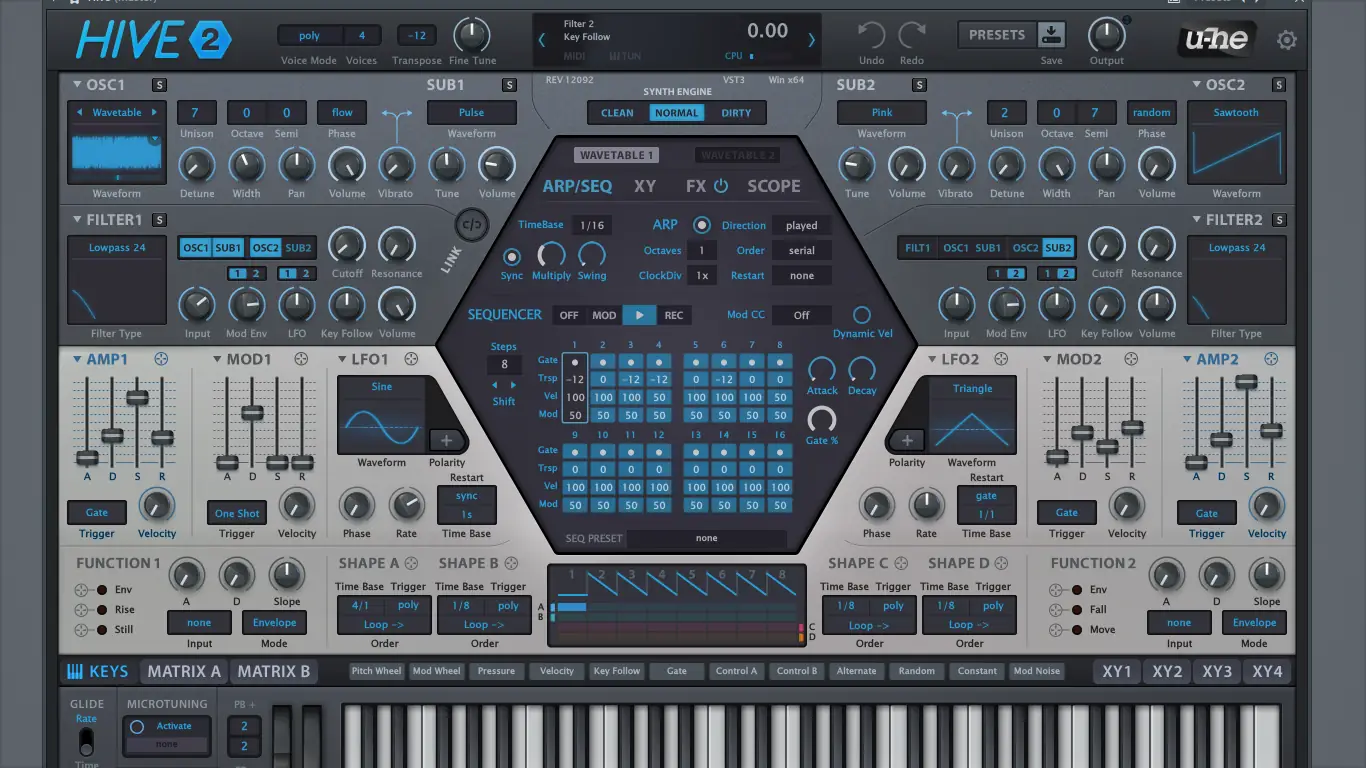Click the Undo arrow icon
Screen dimensions: 1366x768
click(x=871, y=36)
